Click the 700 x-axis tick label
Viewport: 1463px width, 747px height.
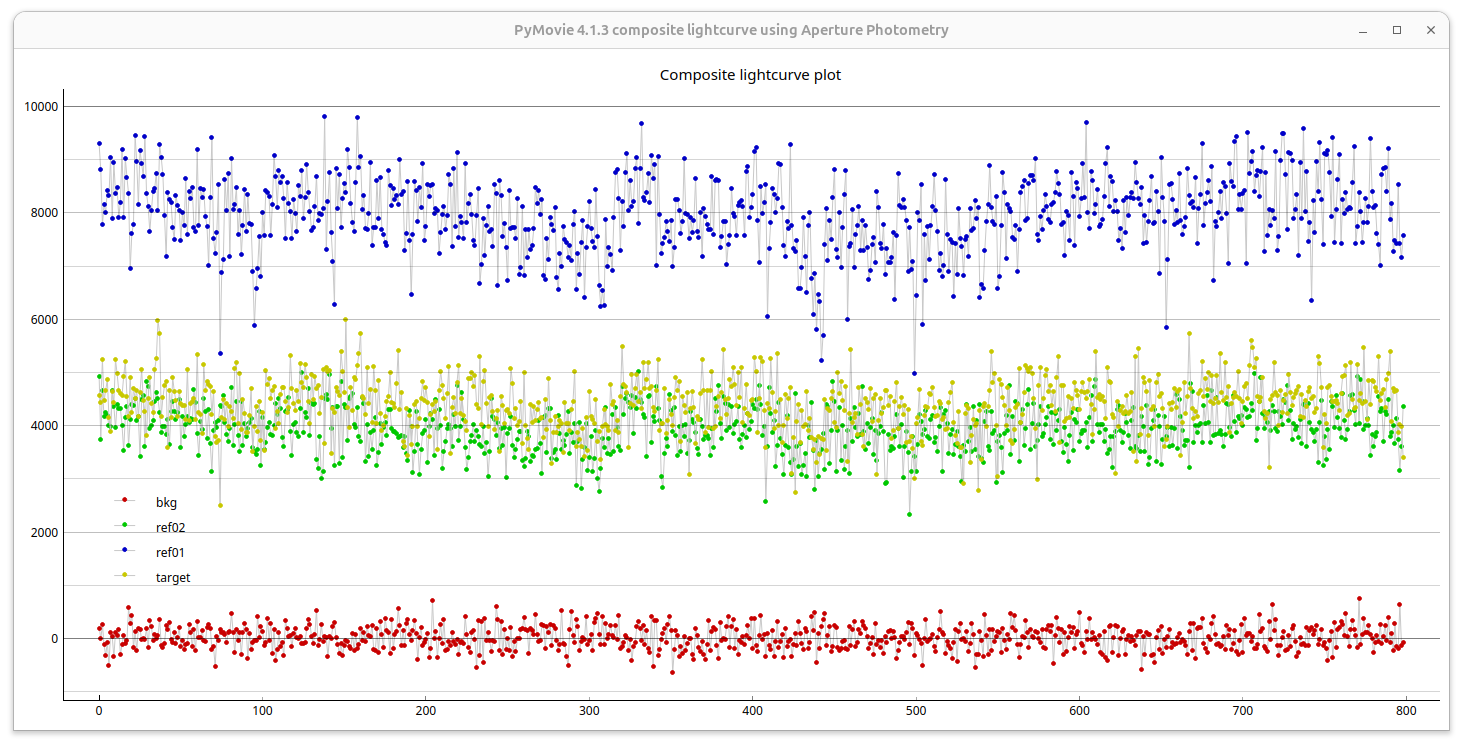coord(1242,711)
